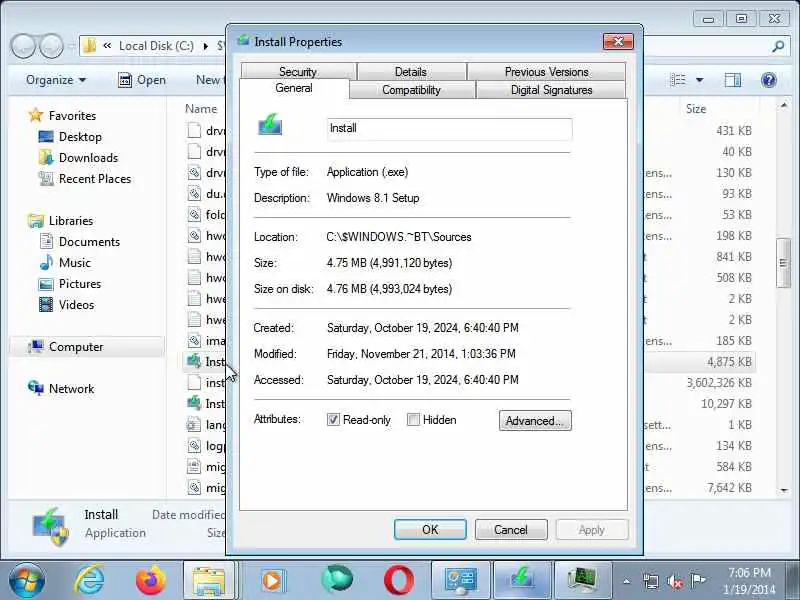Open the computer monitor taskbar icon
The height and width of the screenshot is (600, 800).
tap(583, 581)
